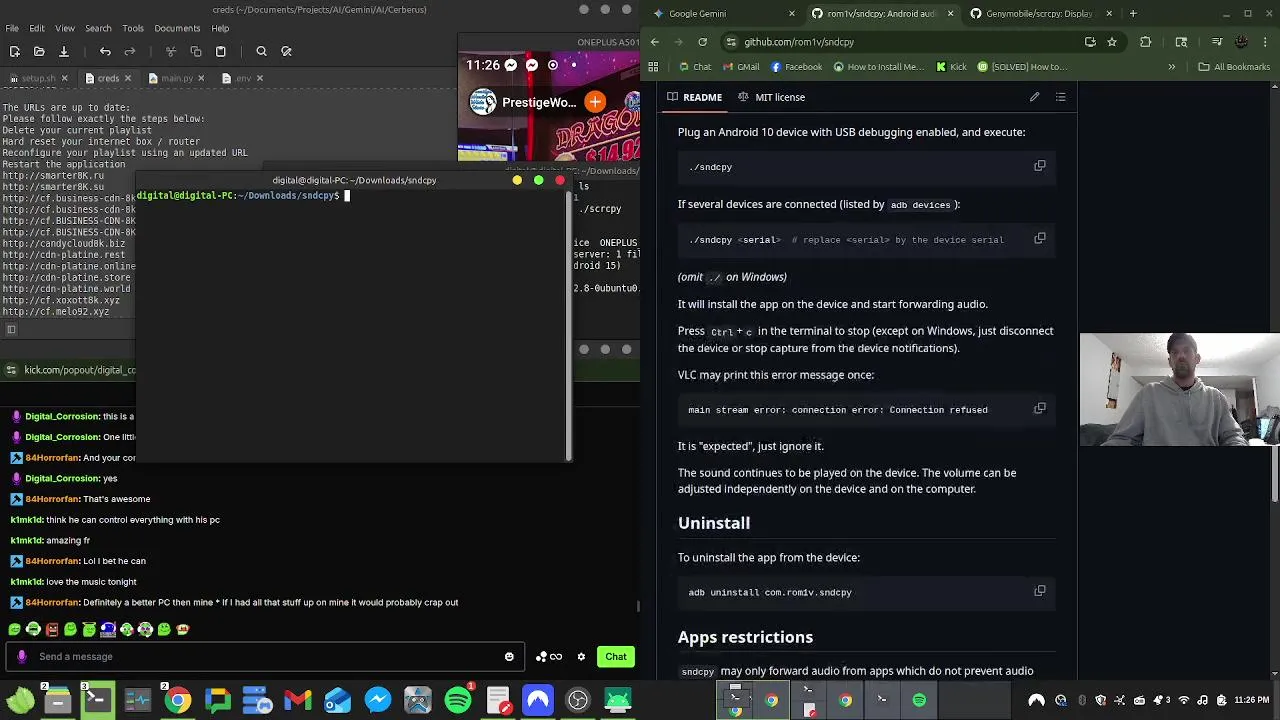Open the Chrome bookmark apps grid
This screenshot has width=1280, height=720.
[x=653, y=67]
